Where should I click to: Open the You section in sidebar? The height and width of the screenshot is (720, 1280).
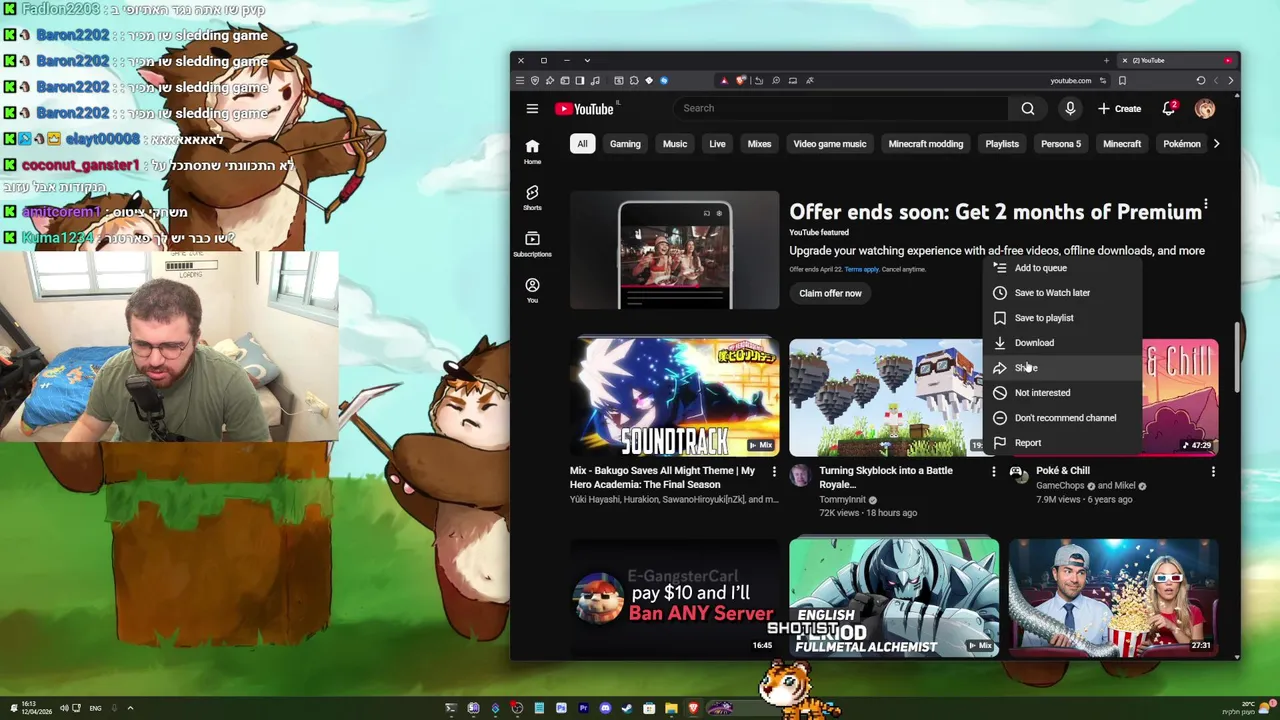click(532, 290)
